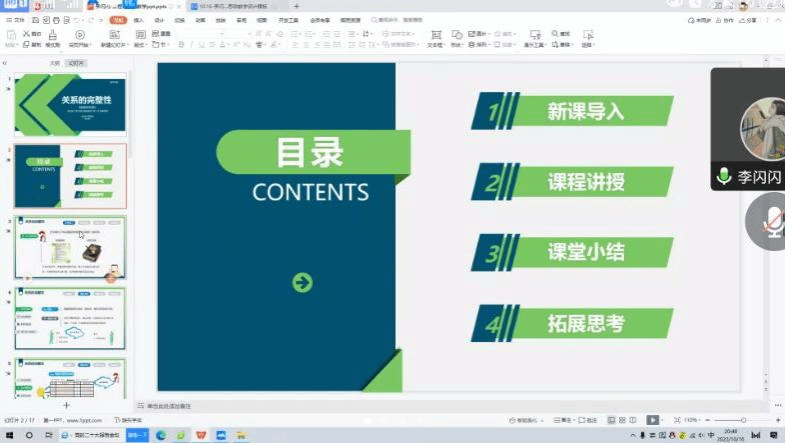Image resolution: width=785 pixels, height=443 pixels.
Task: Adjust the zoom slider in the status bar
Action: (x=743, y=420)
